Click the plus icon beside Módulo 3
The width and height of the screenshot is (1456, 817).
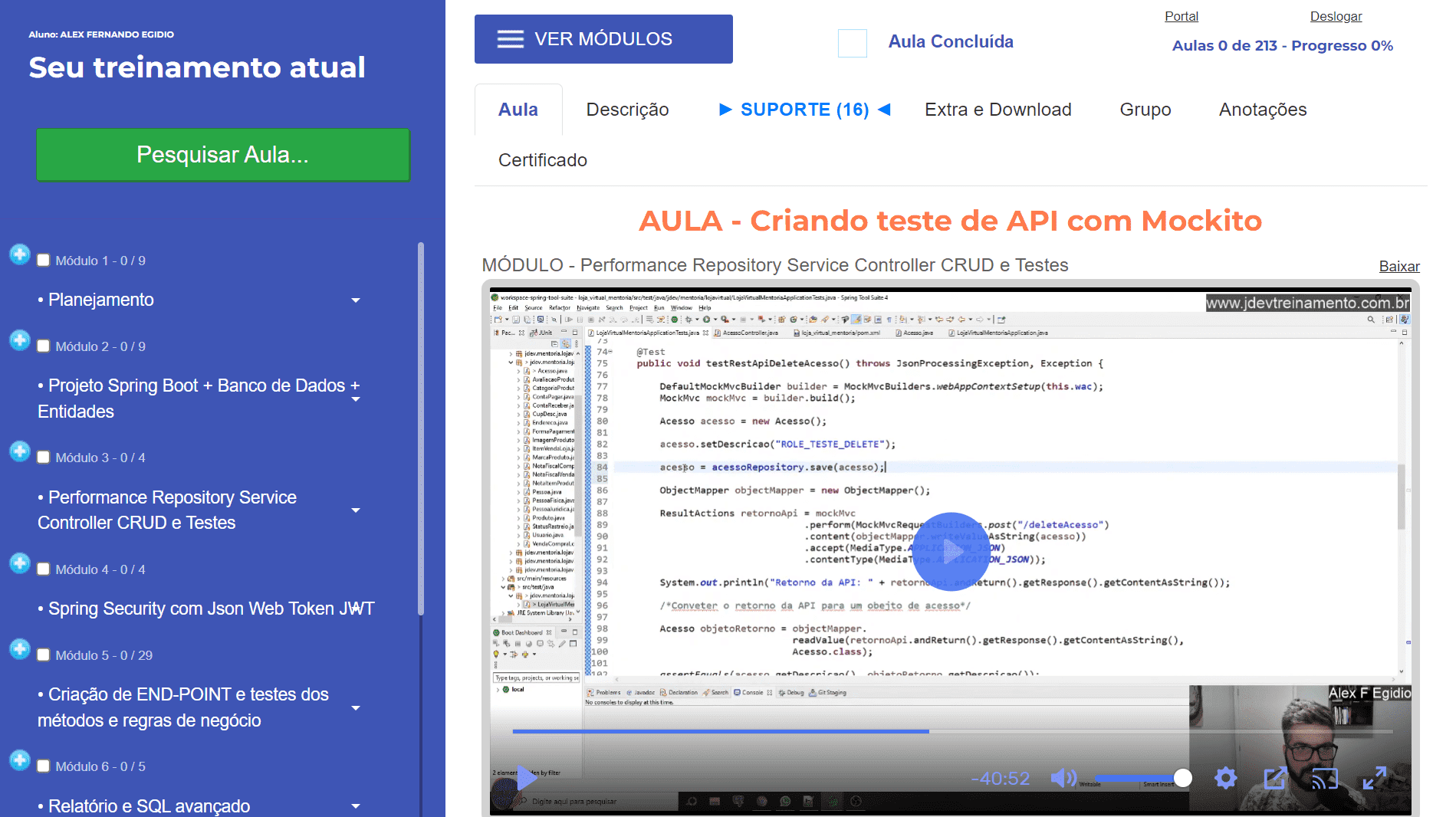(20, 451)
